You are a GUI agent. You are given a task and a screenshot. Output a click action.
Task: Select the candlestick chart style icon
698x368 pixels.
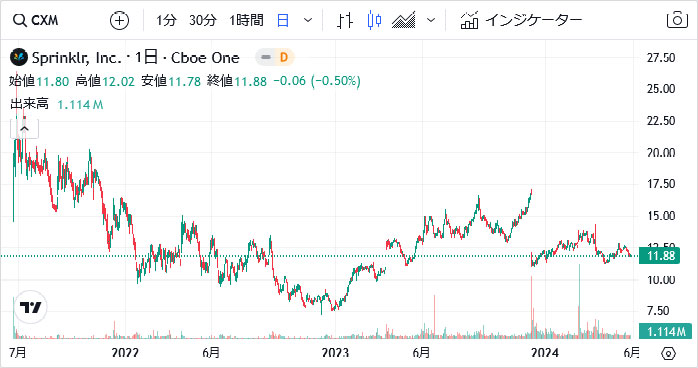click(374, 20)
